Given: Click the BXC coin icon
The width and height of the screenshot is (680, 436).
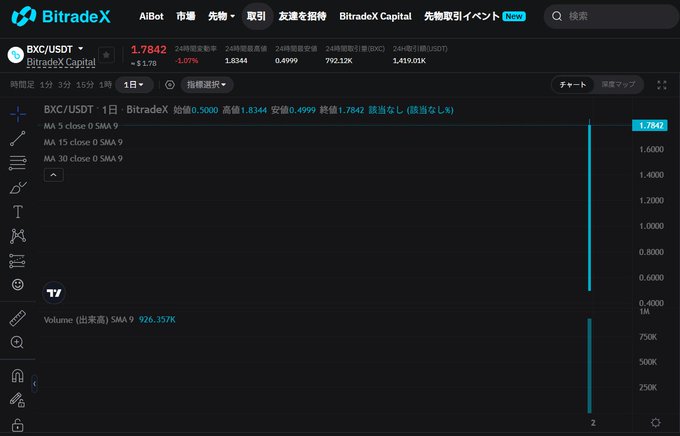Looking at the screenshot, I should tap(16, 55).
